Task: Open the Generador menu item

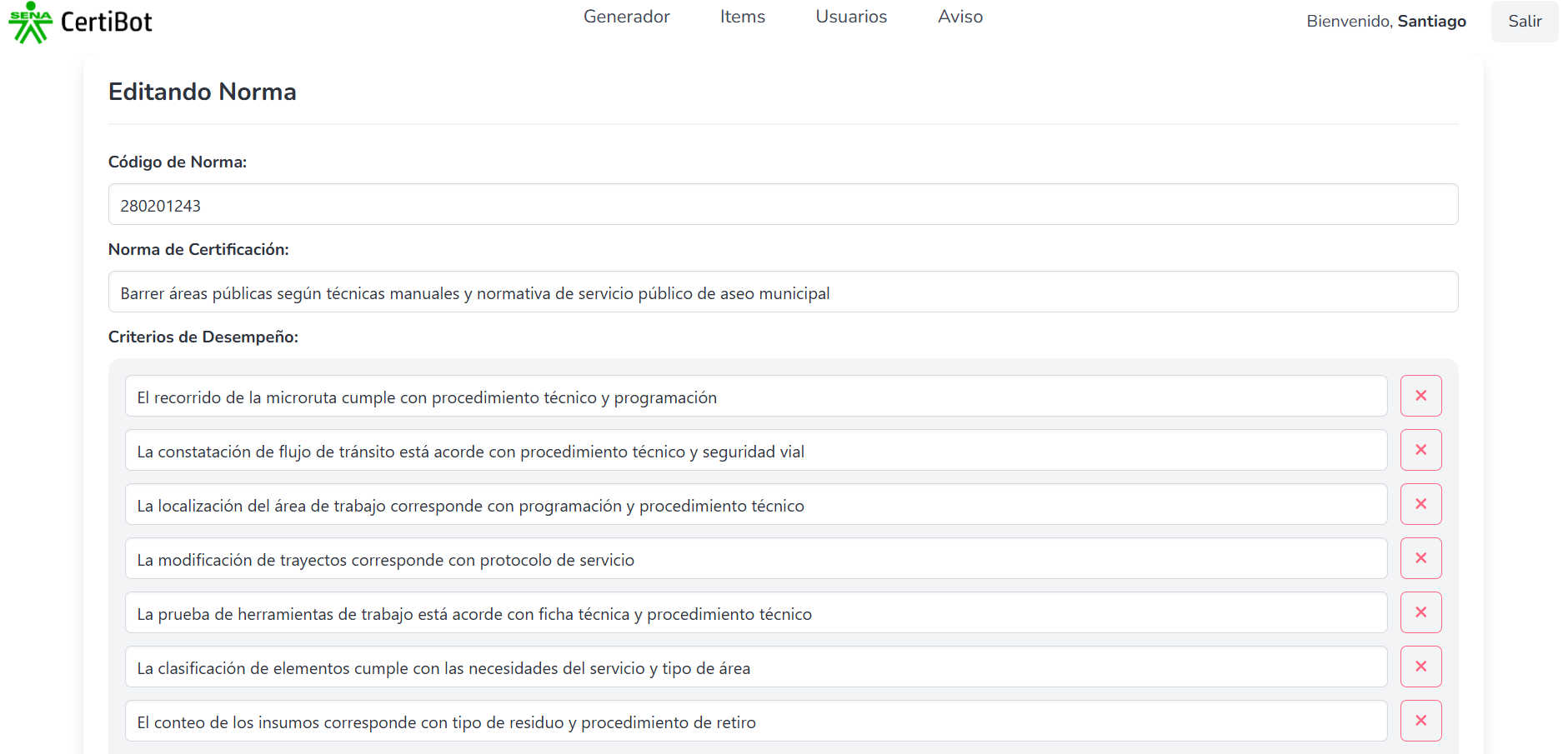Action: (626, 17)
